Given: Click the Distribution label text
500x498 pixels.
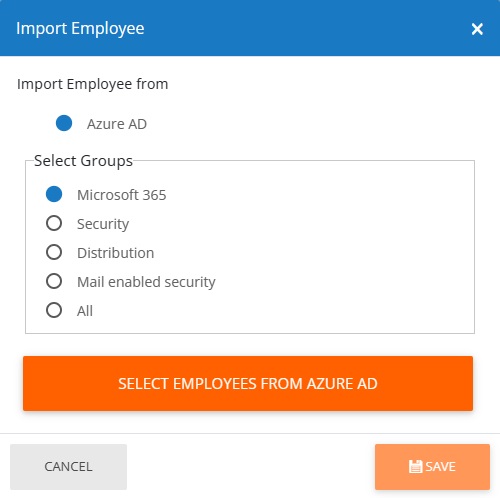Looking at the screenshot, I should (x=115, y=253).
